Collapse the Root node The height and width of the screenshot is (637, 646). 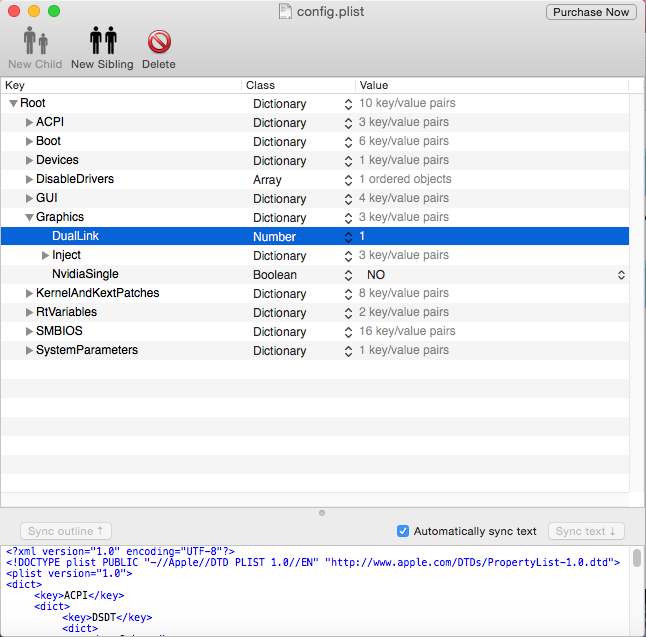coord(13,103)
